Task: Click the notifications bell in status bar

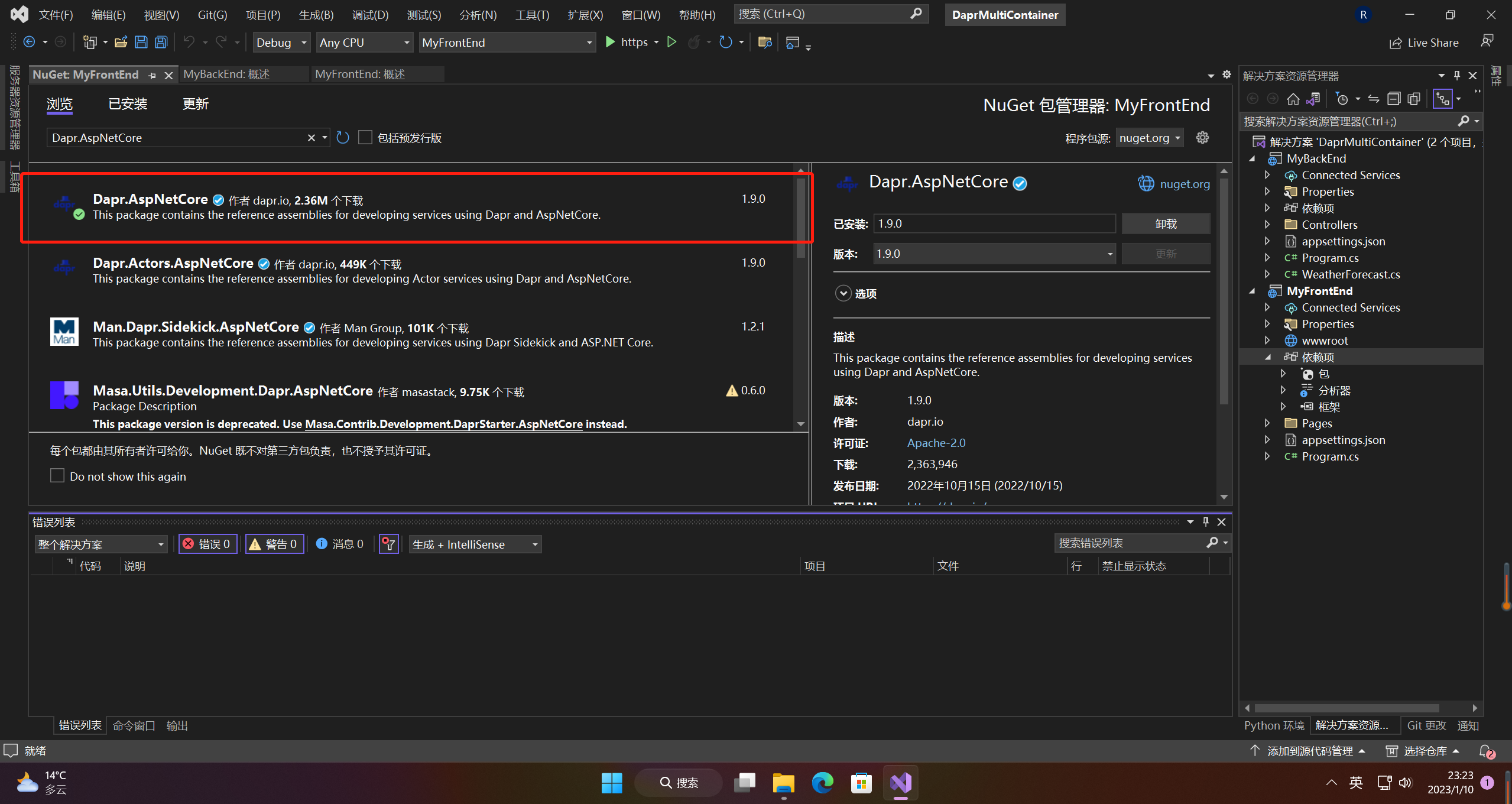Action: pos(1486,751)
